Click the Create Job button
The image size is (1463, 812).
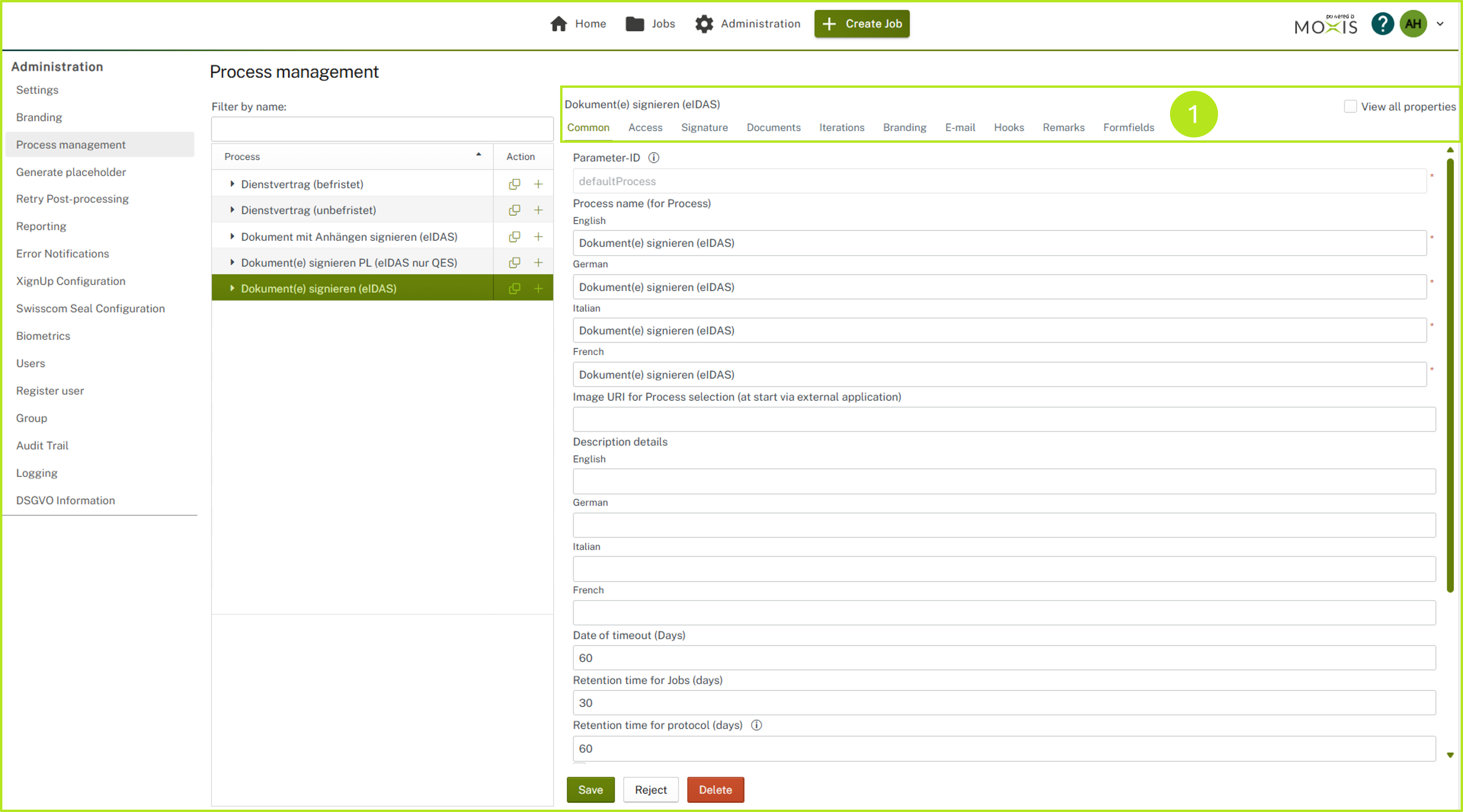861,24
